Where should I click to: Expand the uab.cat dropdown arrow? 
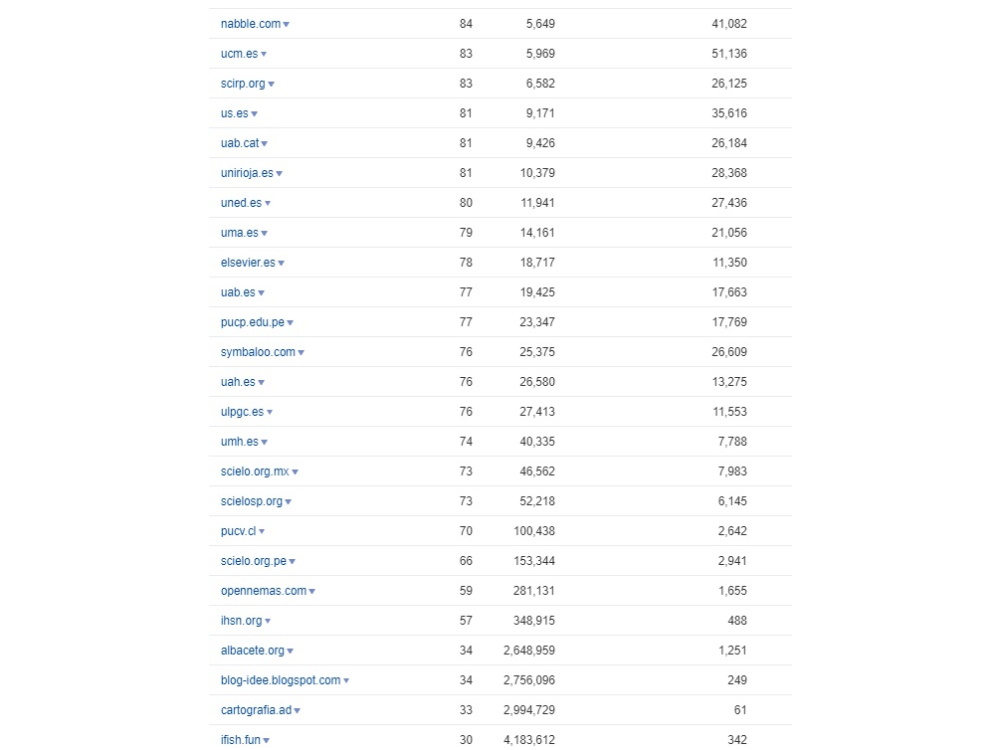click(x=265, y=144)
